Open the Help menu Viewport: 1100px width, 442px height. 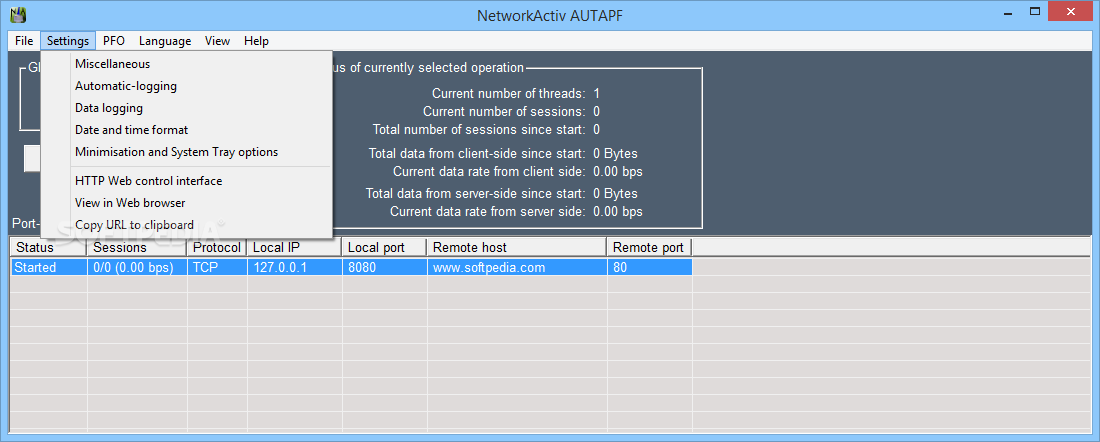(x=256, y=41)
